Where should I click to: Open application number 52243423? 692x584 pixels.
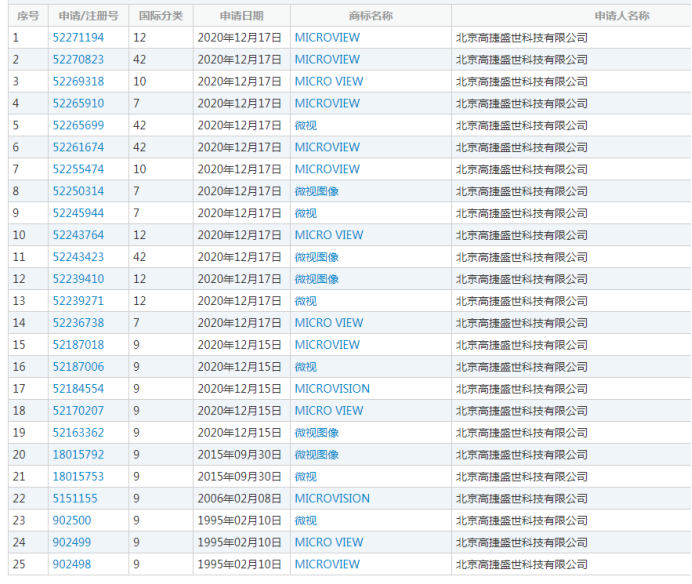pyautogui.click(x=78, y=257)
